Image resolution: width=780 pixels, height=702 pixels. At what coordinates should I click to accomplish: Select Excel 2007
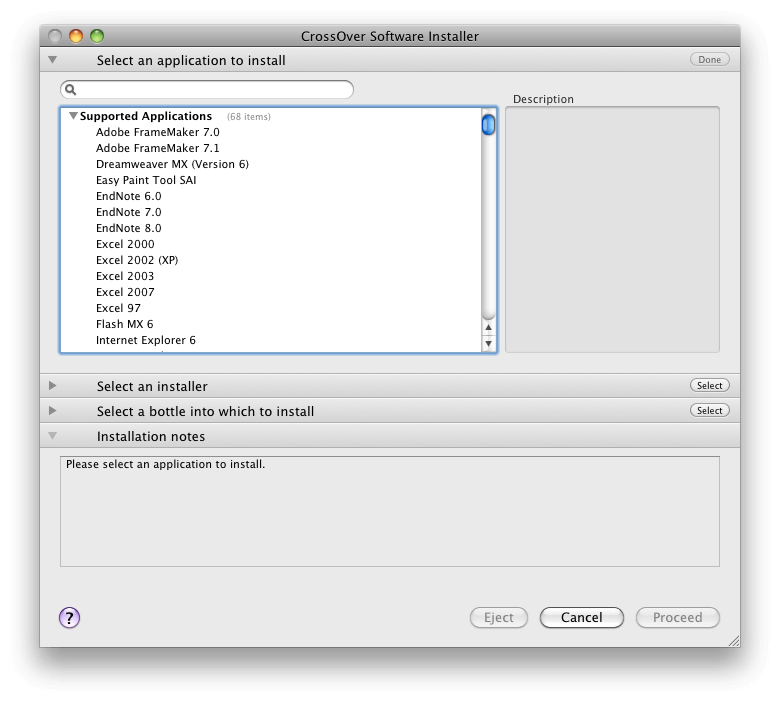click(125, 292)
